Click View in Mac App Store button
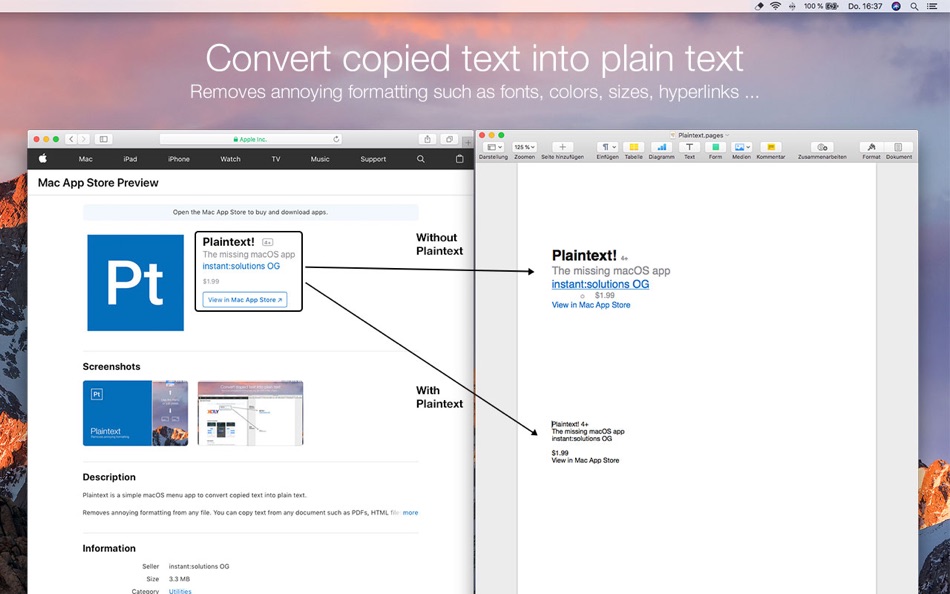This screenshot has height=594, width=950. [x=245, y=299]
